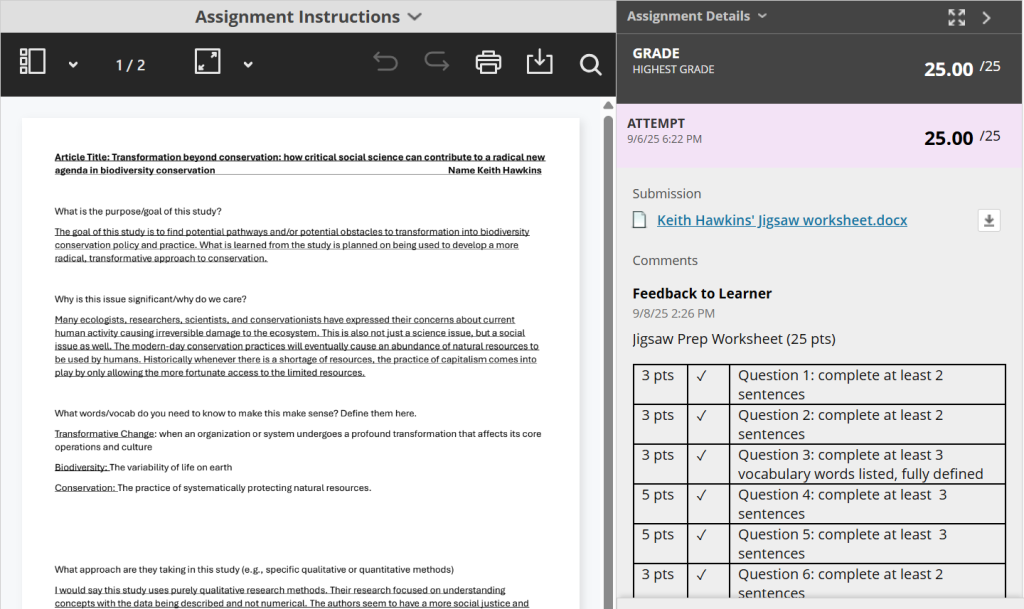Open the zoom options dropdown arrow
This screenshot has width=1024, height=609.
[x=248, y=65]
